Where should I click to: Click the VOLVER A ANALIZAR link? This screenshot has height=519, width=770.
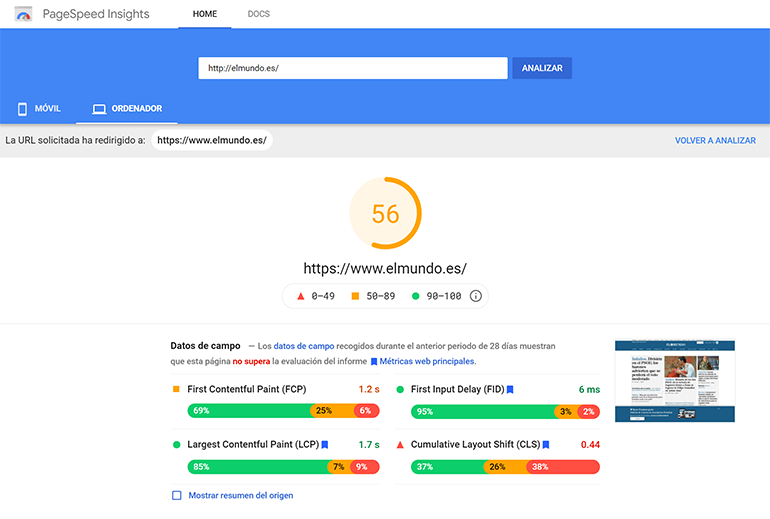click(715, 141)
